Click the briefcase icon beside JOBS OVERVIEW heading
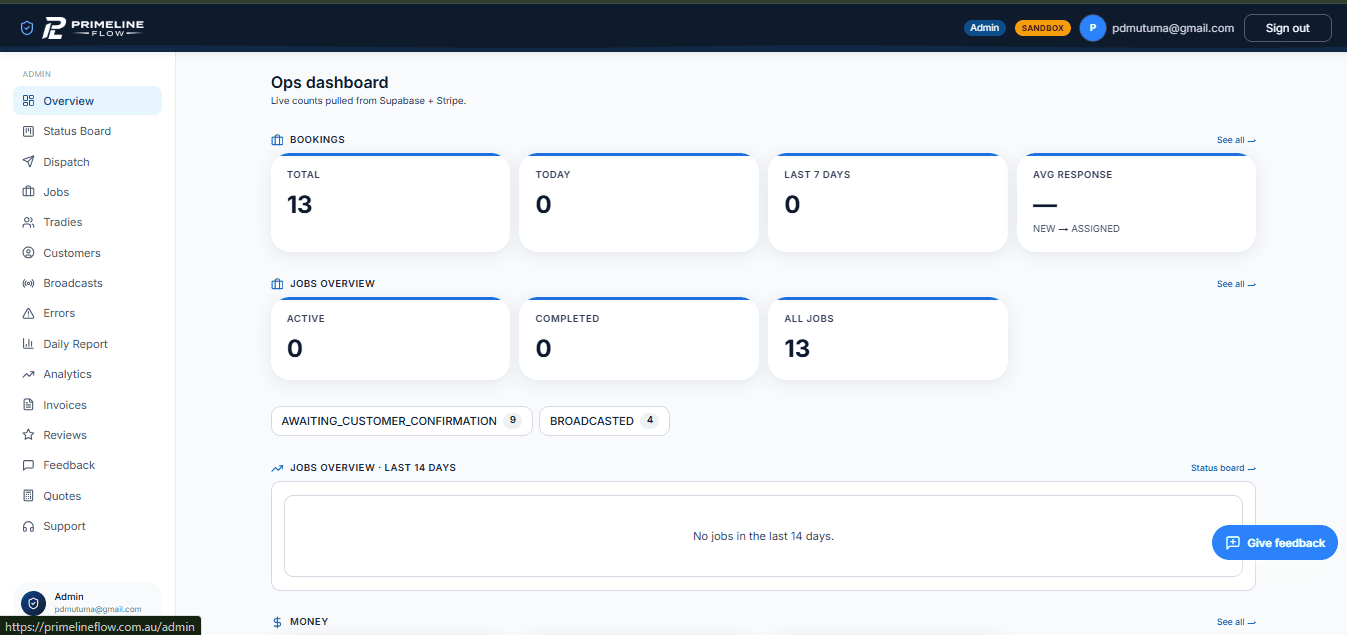1347x635 pixels. (277, 284)
